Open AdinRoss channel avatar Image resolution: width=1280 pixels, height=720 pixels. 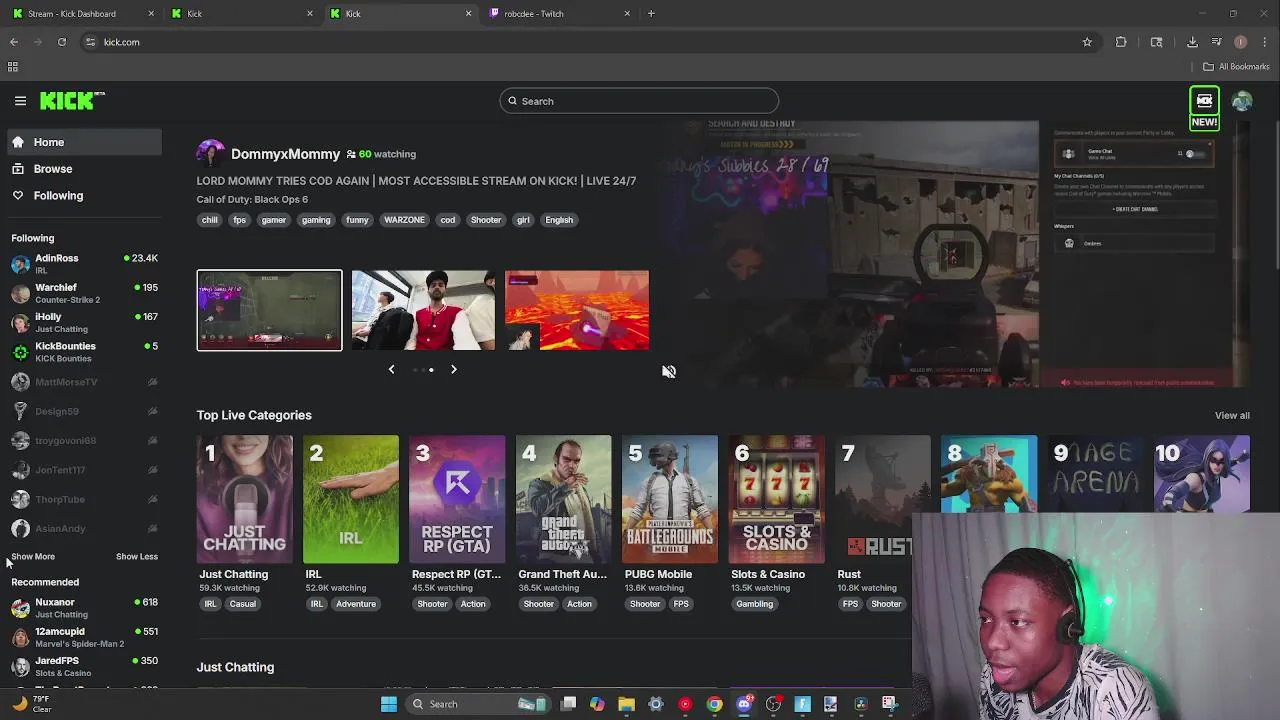coord(20,264)
